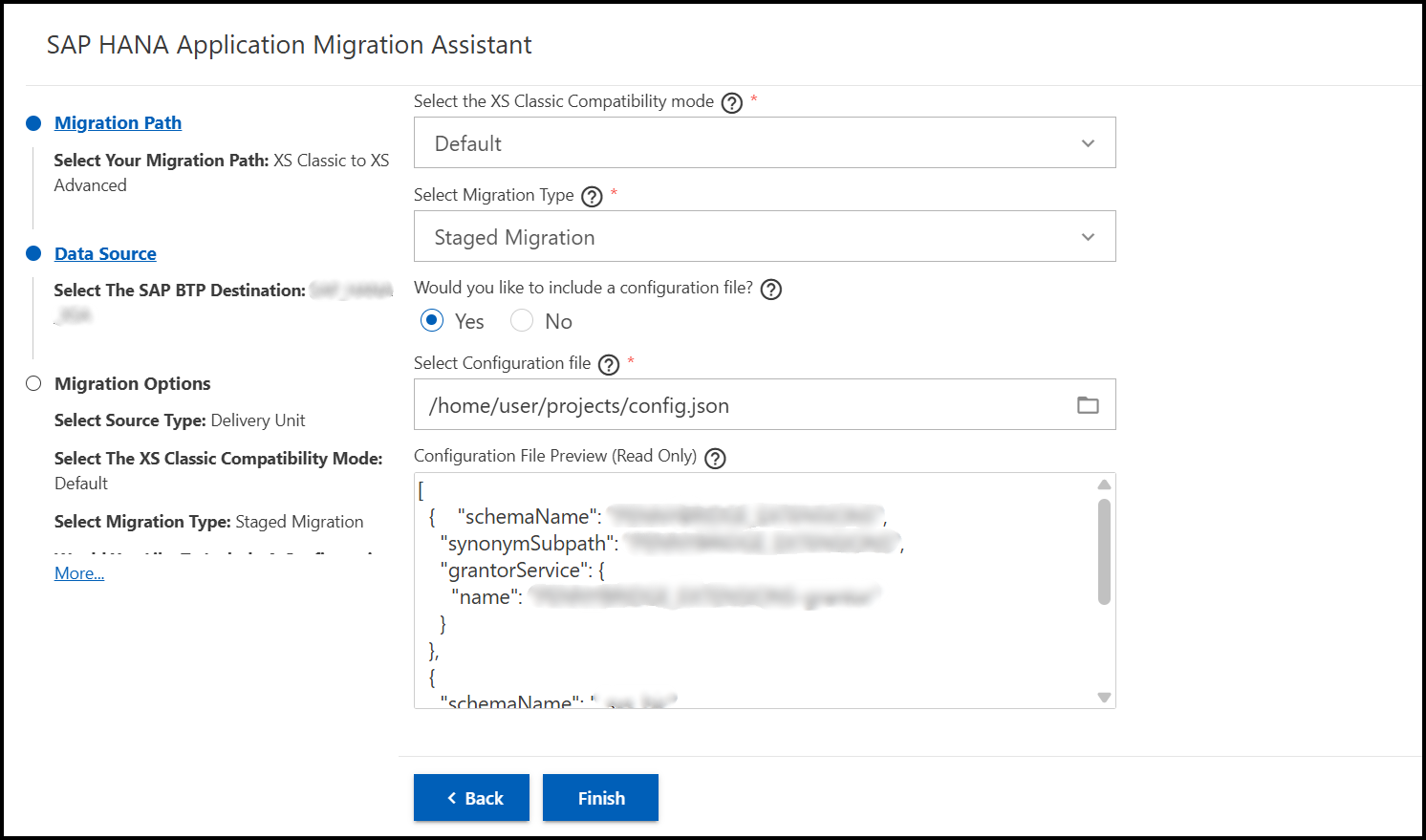Image resolution: width=1426 pixels, height=840 pixels.
Task: Open help icon next to configuration file question
Action: [771, 290]
